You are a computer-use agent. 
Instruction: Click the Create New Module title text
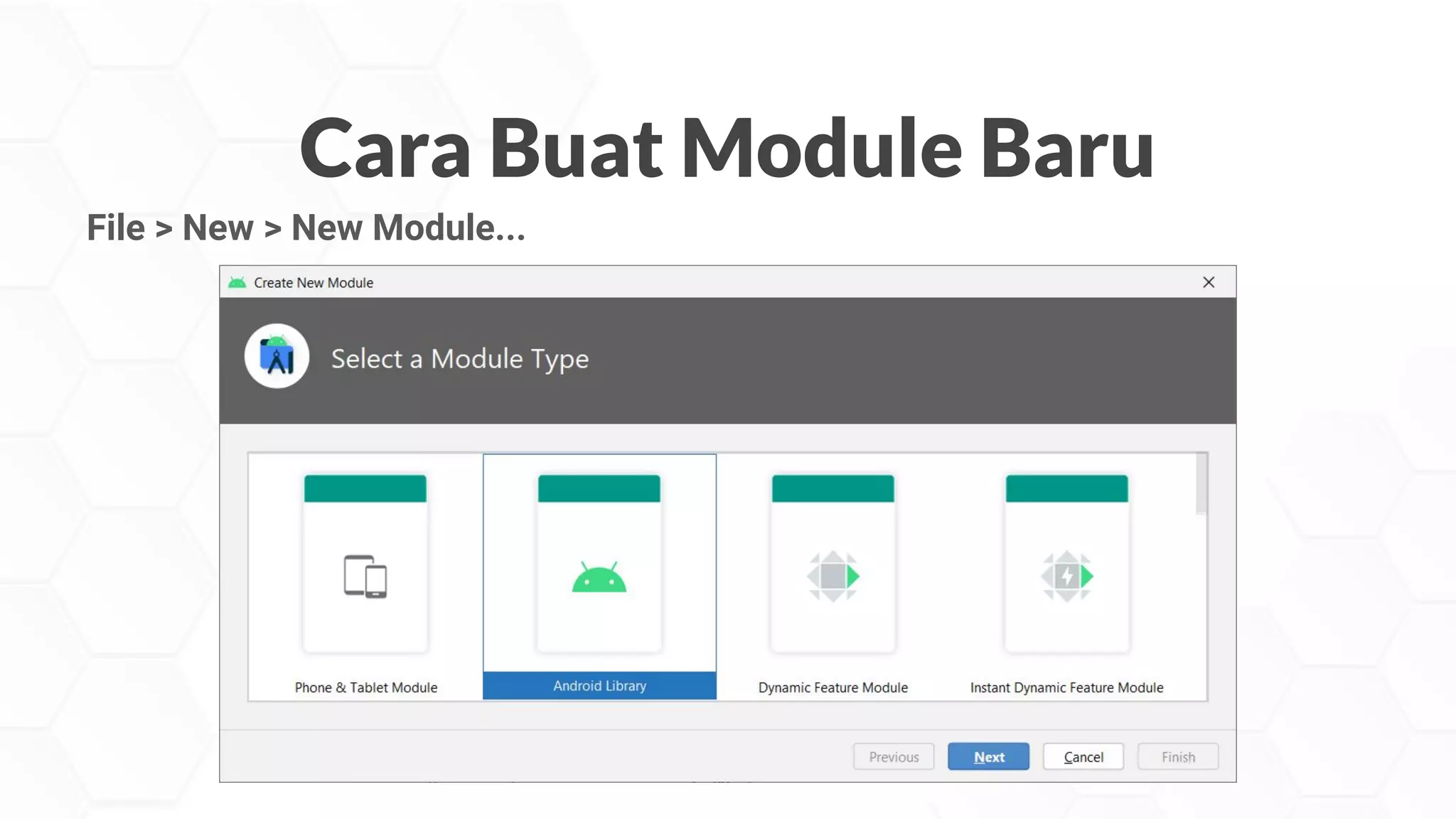[x=314, y=283]
